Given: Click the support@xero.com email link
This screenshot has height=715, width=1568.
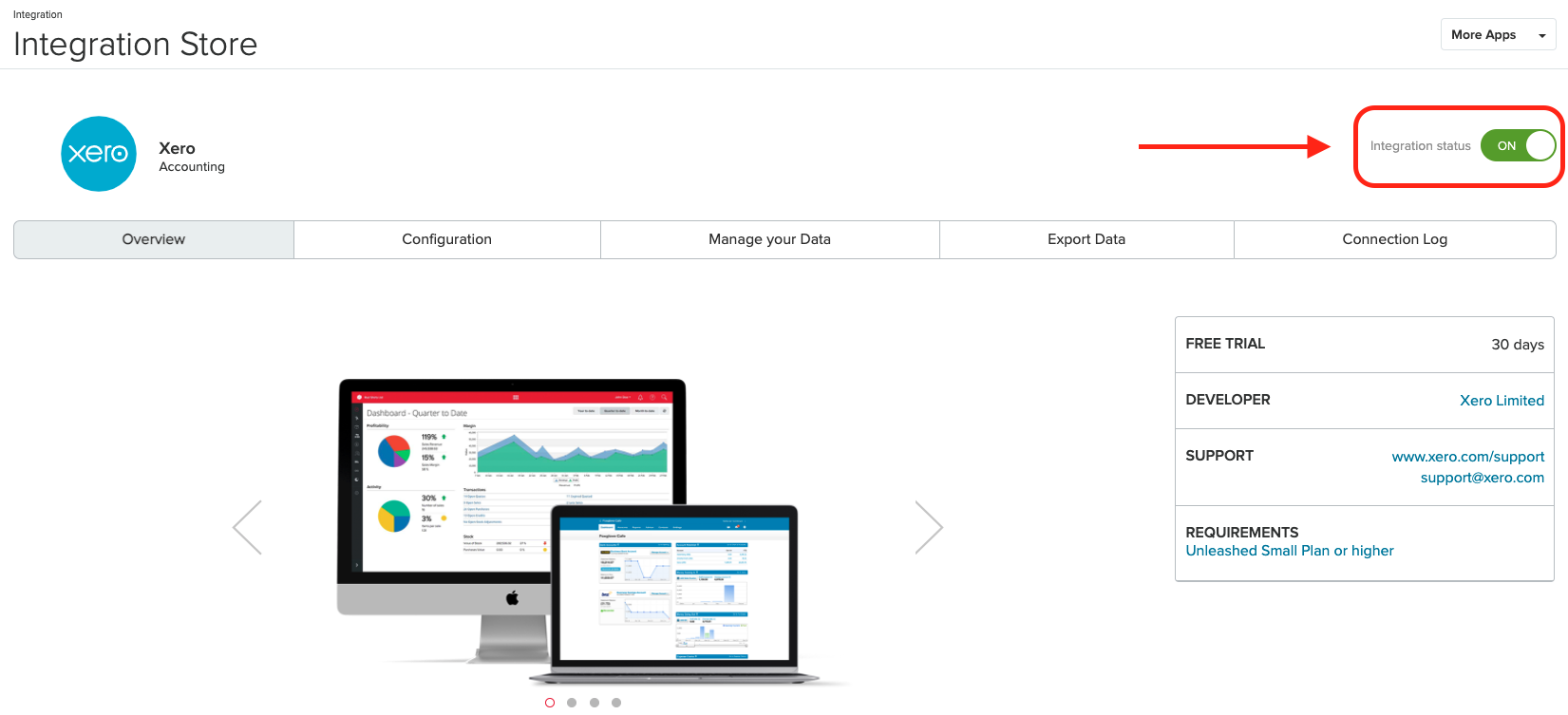Looking at the screenshot, I should (x=1483, y=478).
